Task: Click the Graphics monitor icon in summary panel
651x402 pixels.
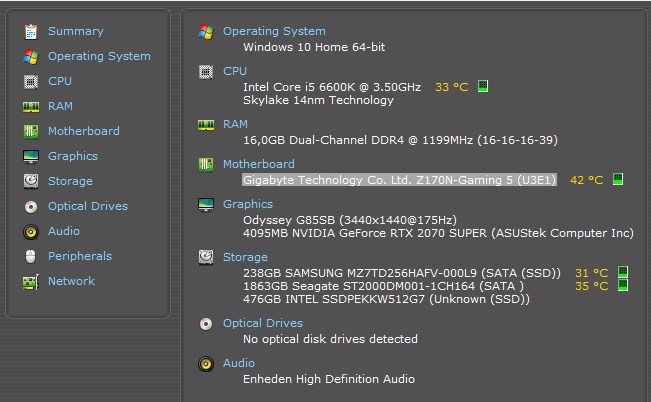Action: (x=206, y=204)
